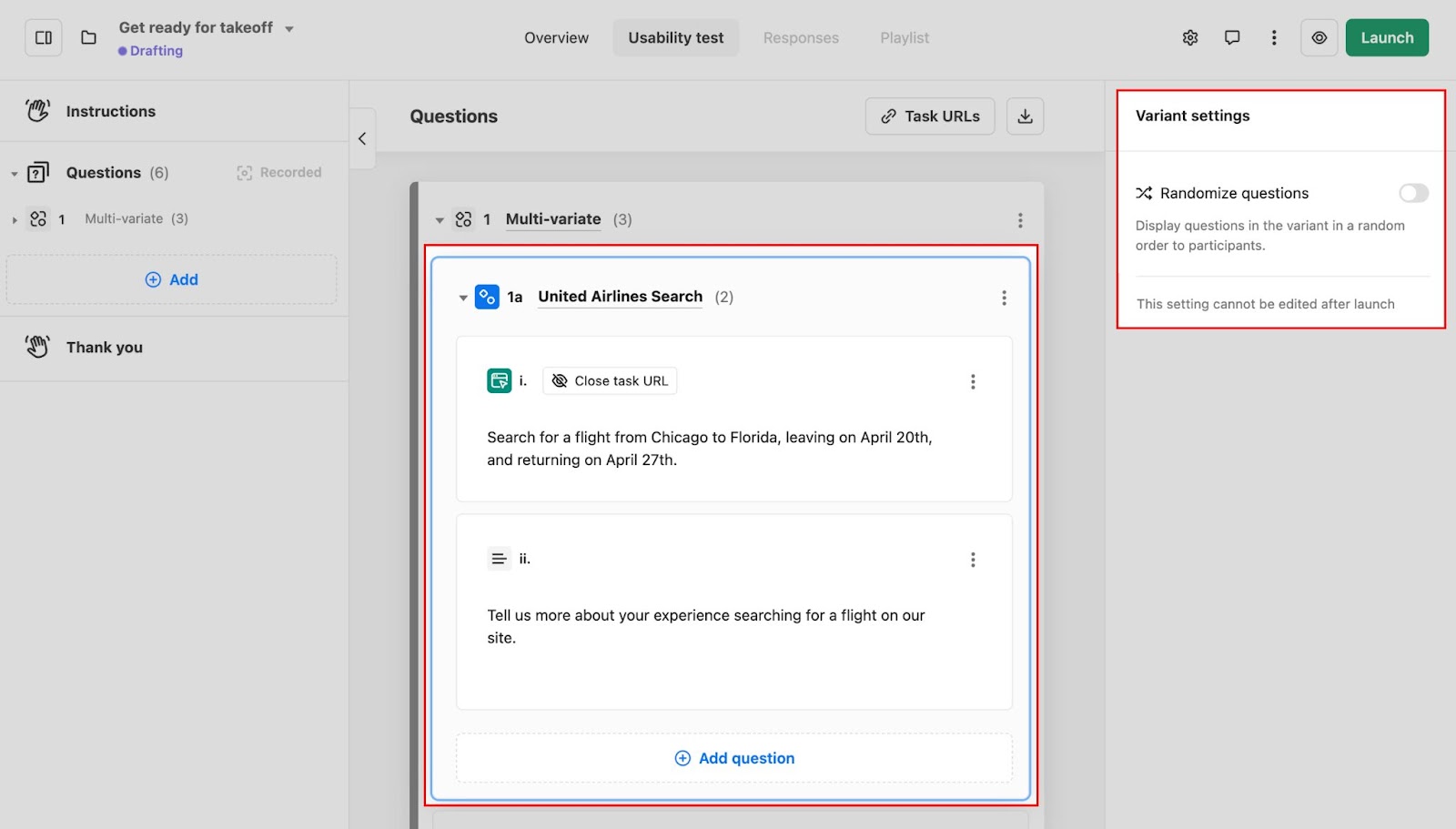The height and width of the screenshot is (829, 1456).
Task: Open the settings gear icon
Action: click(1189, 37)
